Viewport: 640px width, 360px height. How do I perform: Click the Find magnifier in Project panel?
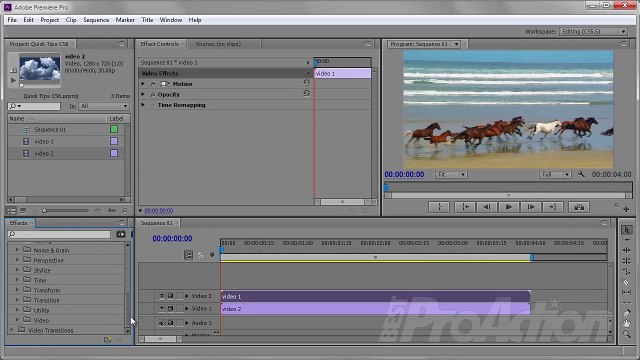tap(124, 211)
